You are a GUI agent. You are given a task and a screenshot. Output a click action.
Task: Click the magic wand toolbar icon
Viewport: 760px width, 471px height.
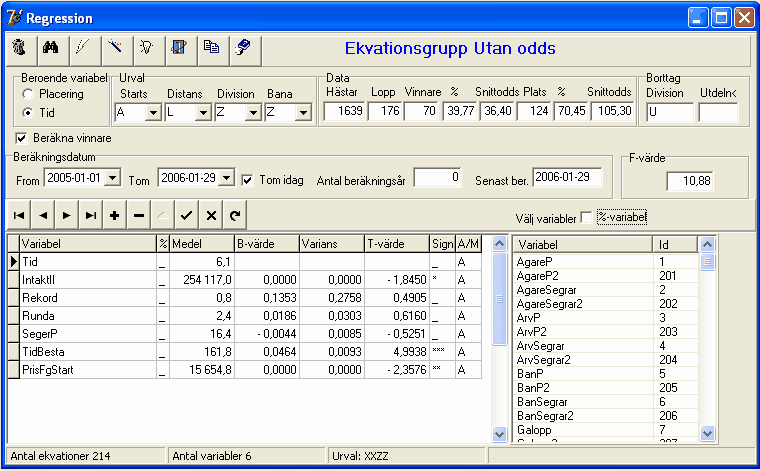(x=115, y=48)
